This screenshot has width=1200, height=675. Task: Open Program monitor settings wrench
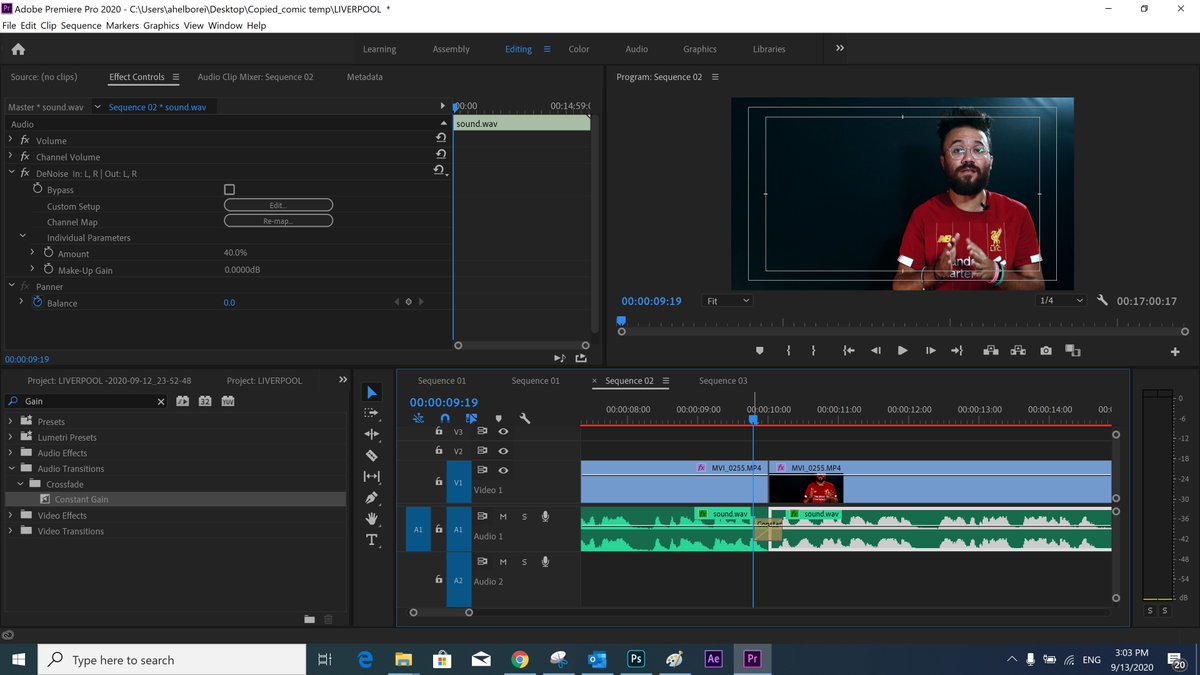point(1102,300)
